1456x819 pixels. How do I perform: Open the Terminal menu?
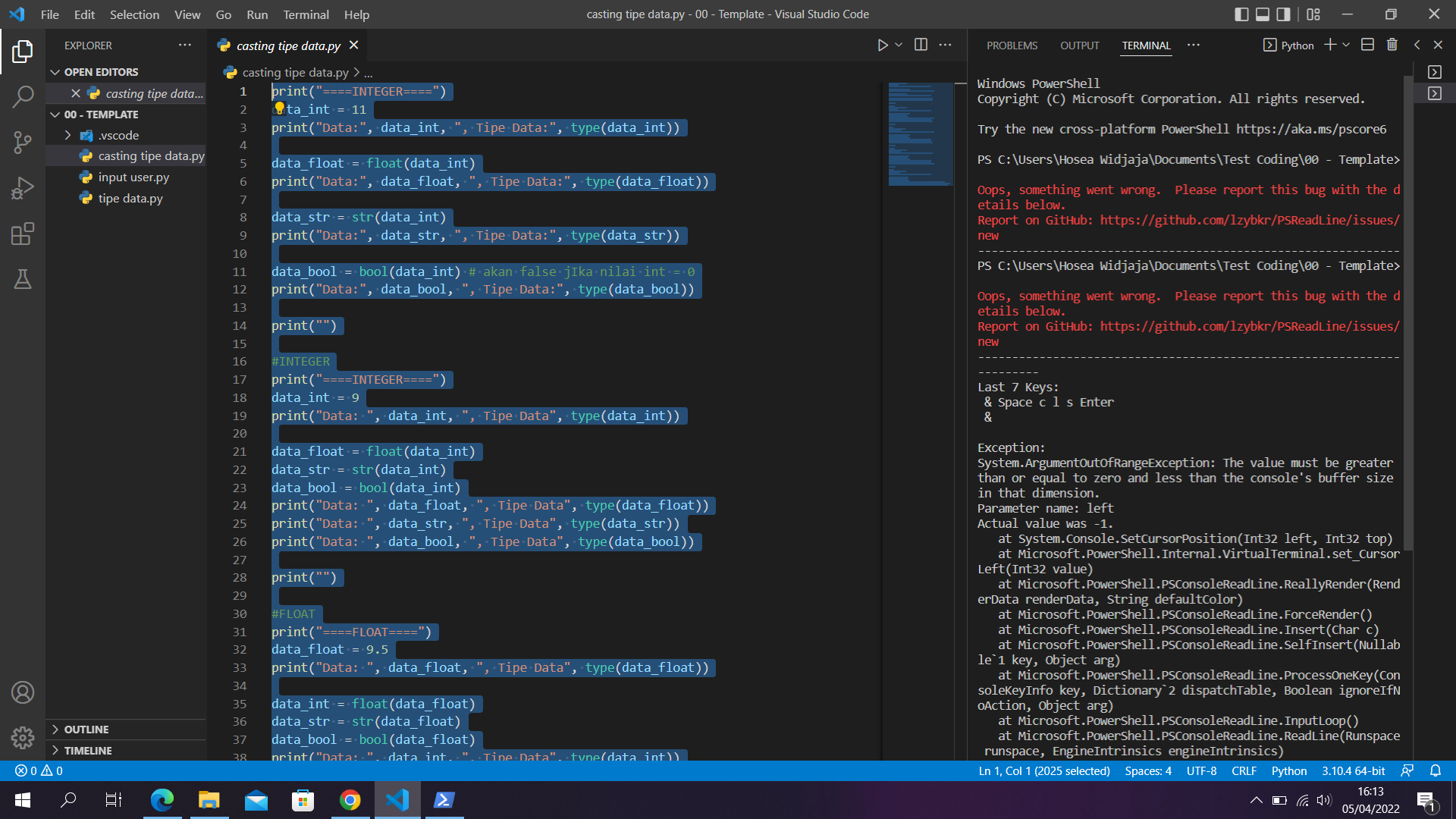point(306,14)
